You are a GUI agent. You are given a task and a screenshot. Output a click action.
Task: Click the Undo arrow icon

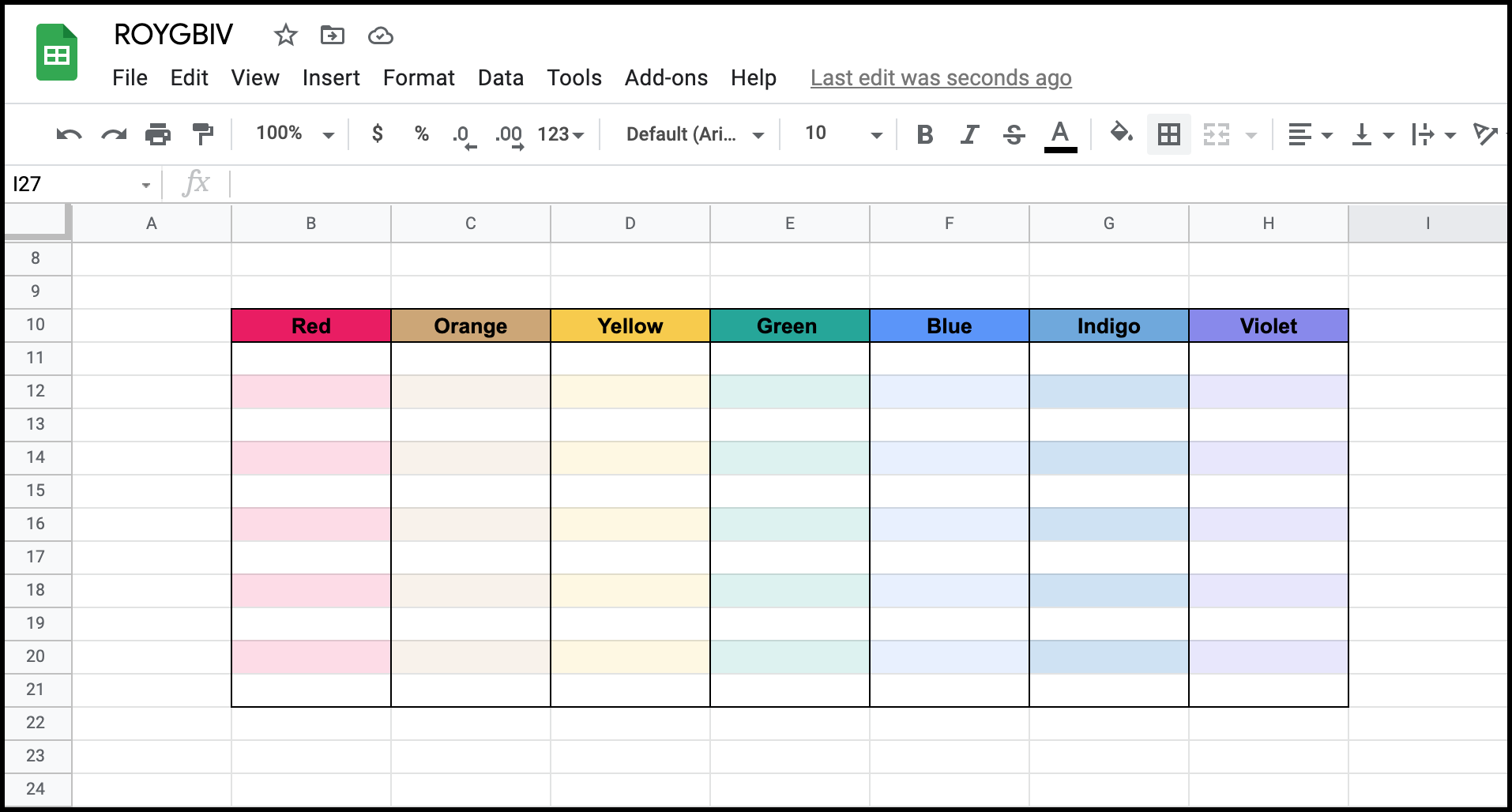coord(69,134)
